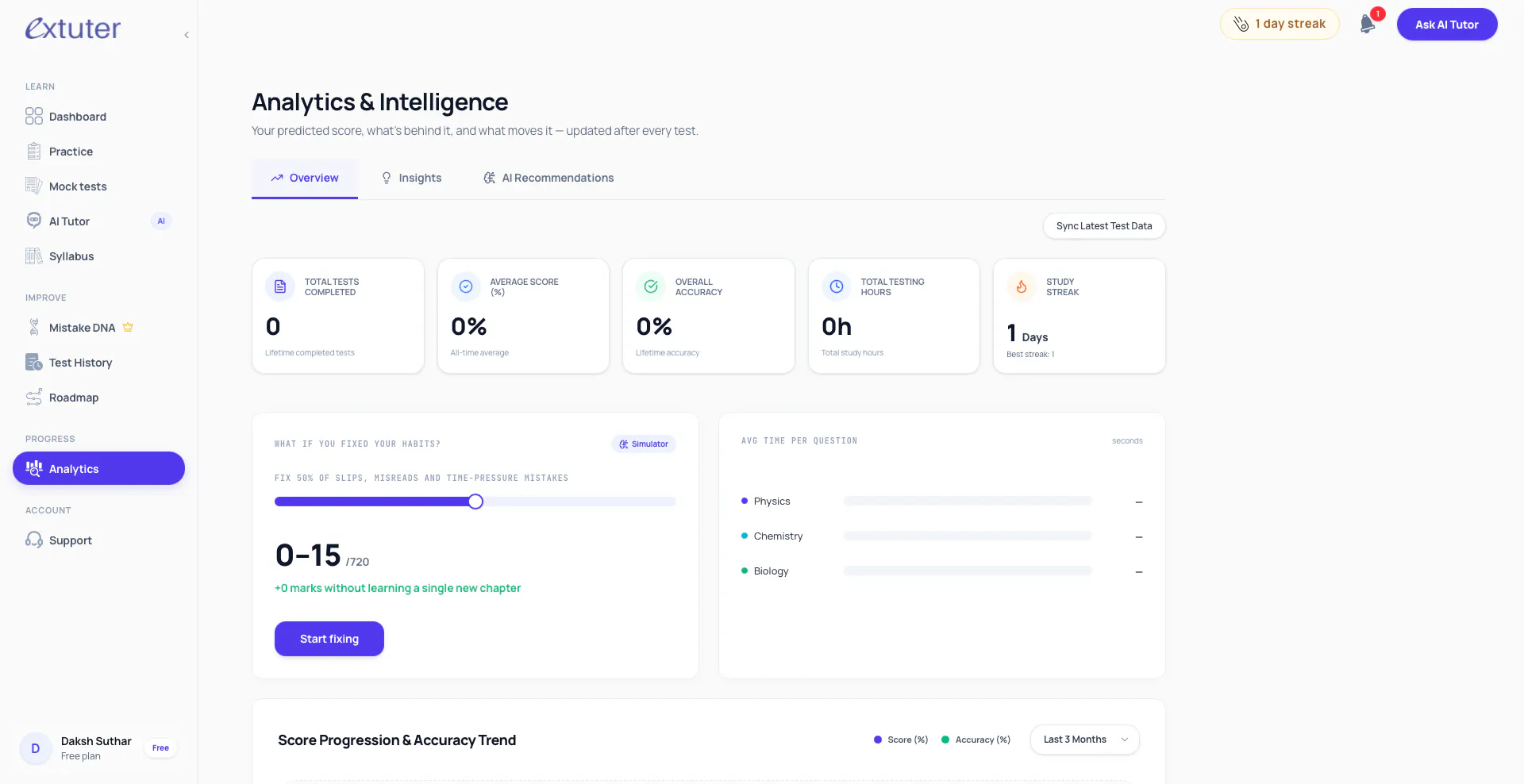Click the Free plan badge
Image resolution: width=1524 pixels, height=784 pixels.
pos(160,748)
